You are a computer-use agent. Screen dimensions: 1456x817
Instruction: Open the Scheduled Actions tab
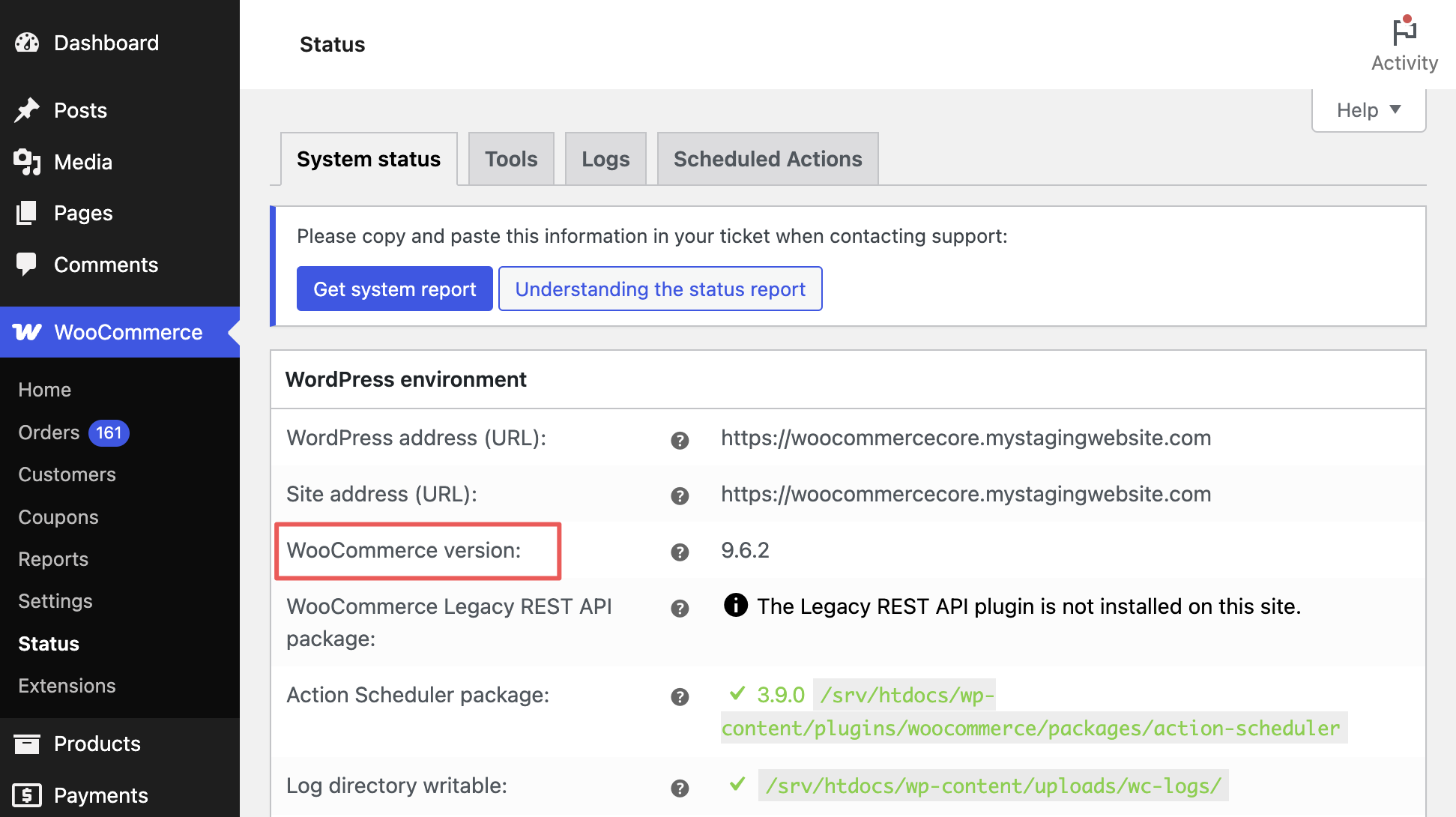point(767,158)
